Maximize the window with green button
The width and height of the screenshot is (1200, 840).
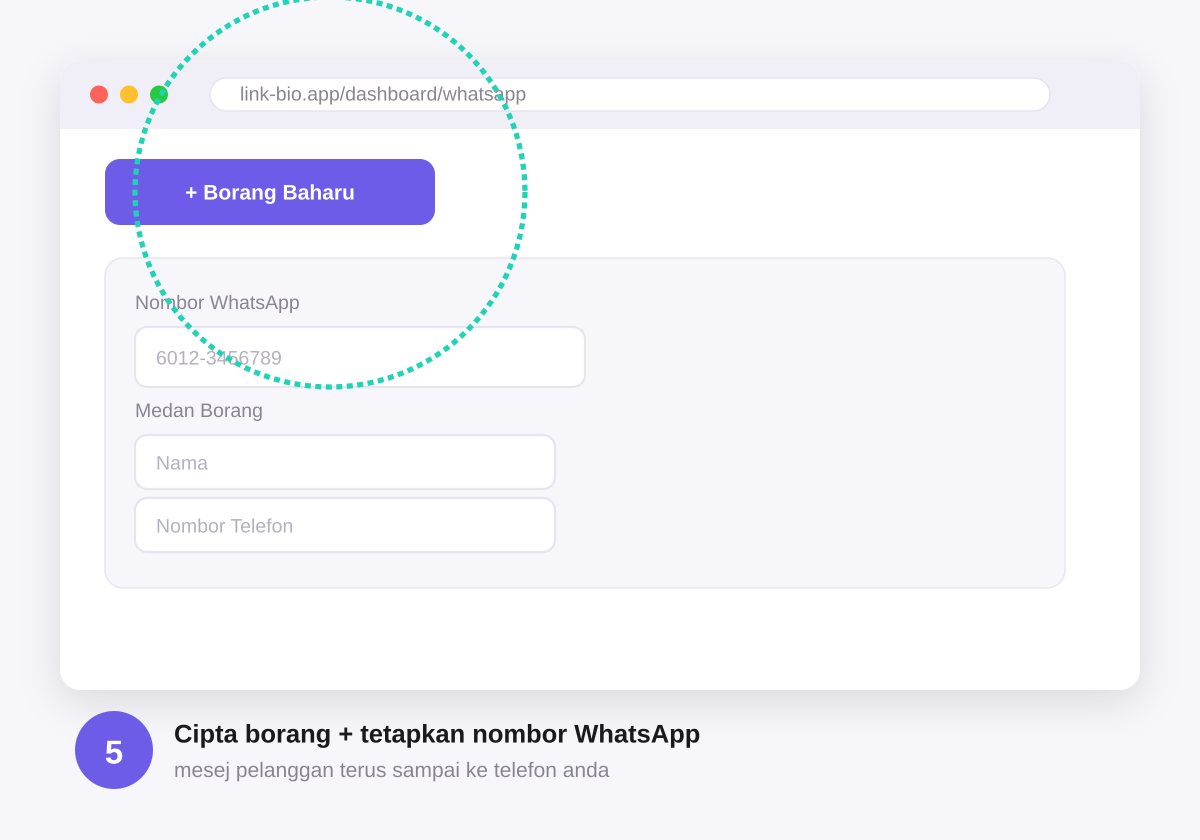159,94
